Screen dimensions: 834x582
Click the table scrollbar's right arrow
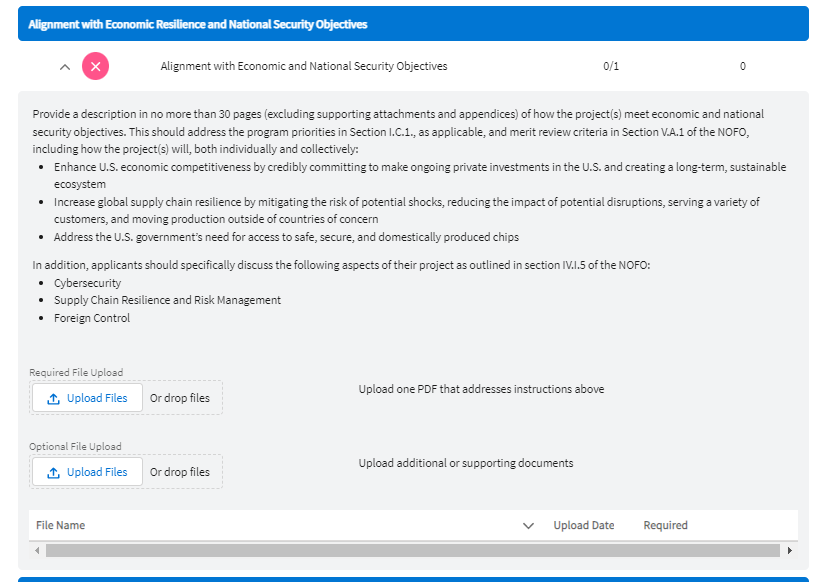tap(789, 551)
